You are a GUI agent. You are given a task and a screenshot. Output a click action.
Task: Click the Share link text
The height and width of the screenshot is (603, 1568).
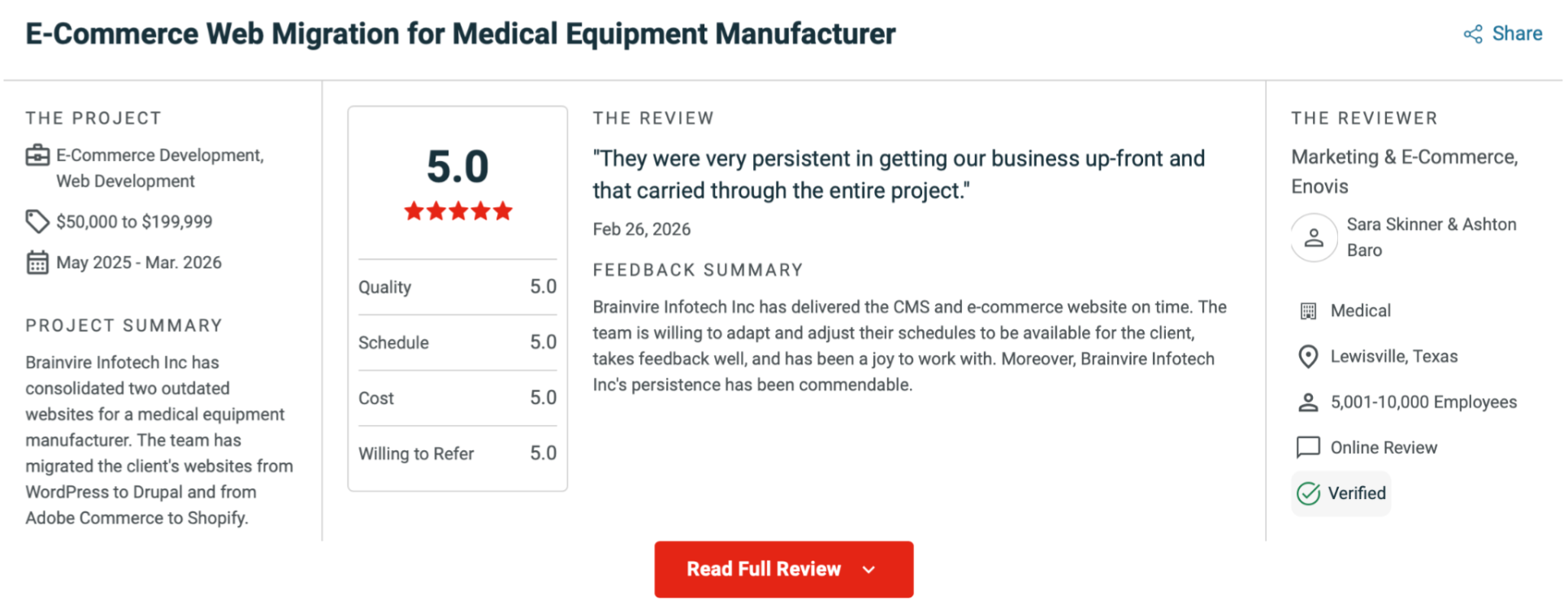tap(1517, 34)
